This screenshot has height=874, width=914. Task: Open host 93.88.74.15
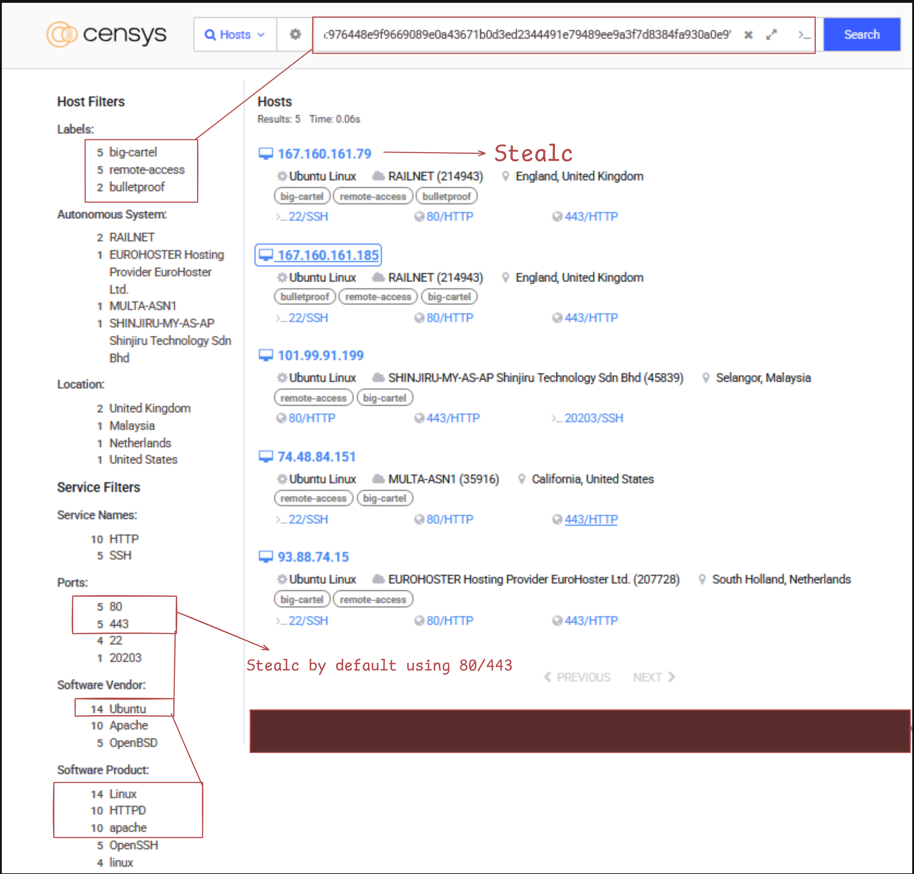[x=313, y=557]
